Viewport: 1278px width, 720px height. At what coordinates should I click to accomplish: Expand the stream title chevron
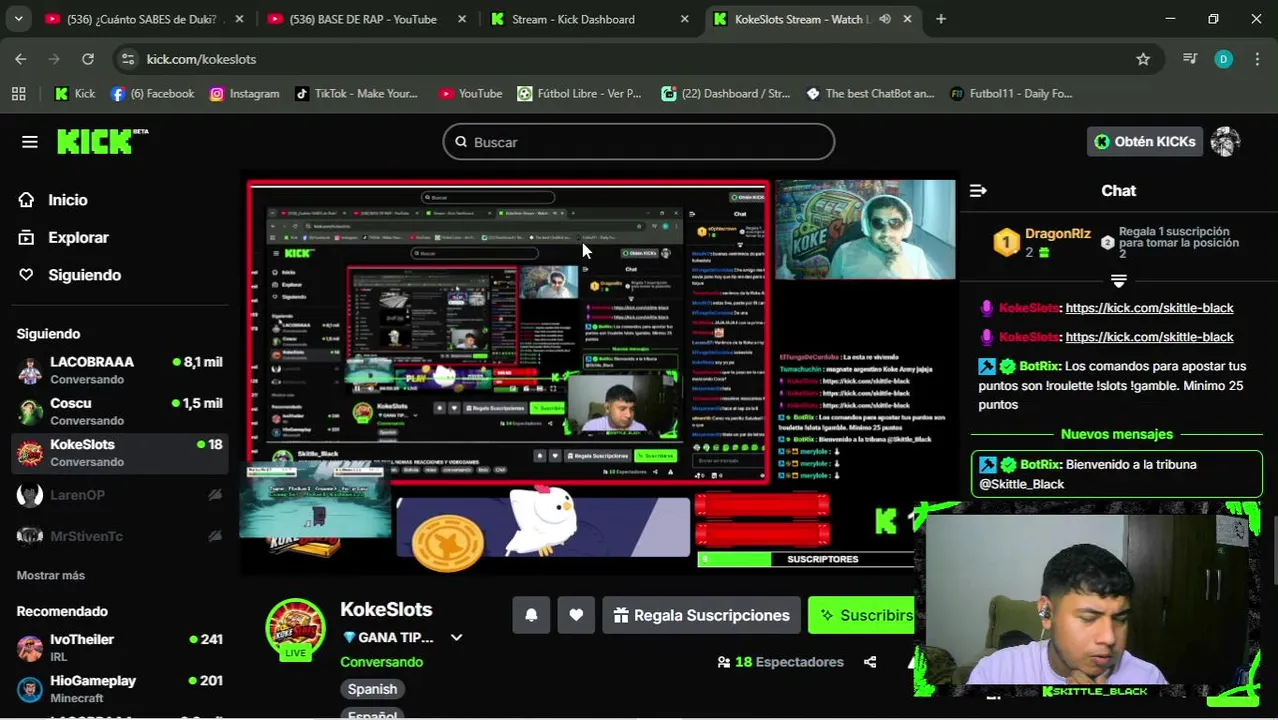coord(456,638)
